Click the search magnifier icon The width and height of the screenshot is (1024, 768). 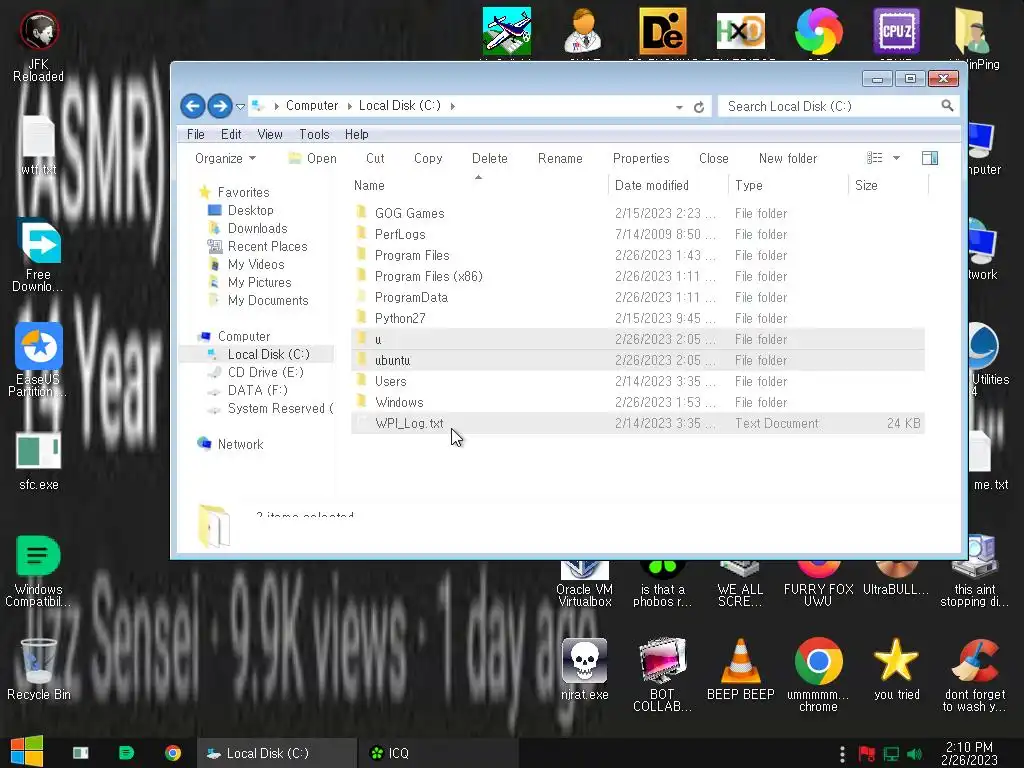tap(947, 106)
